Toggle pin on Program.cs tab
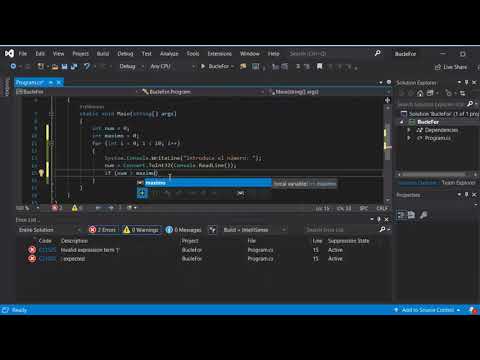 tap(51, 82)
